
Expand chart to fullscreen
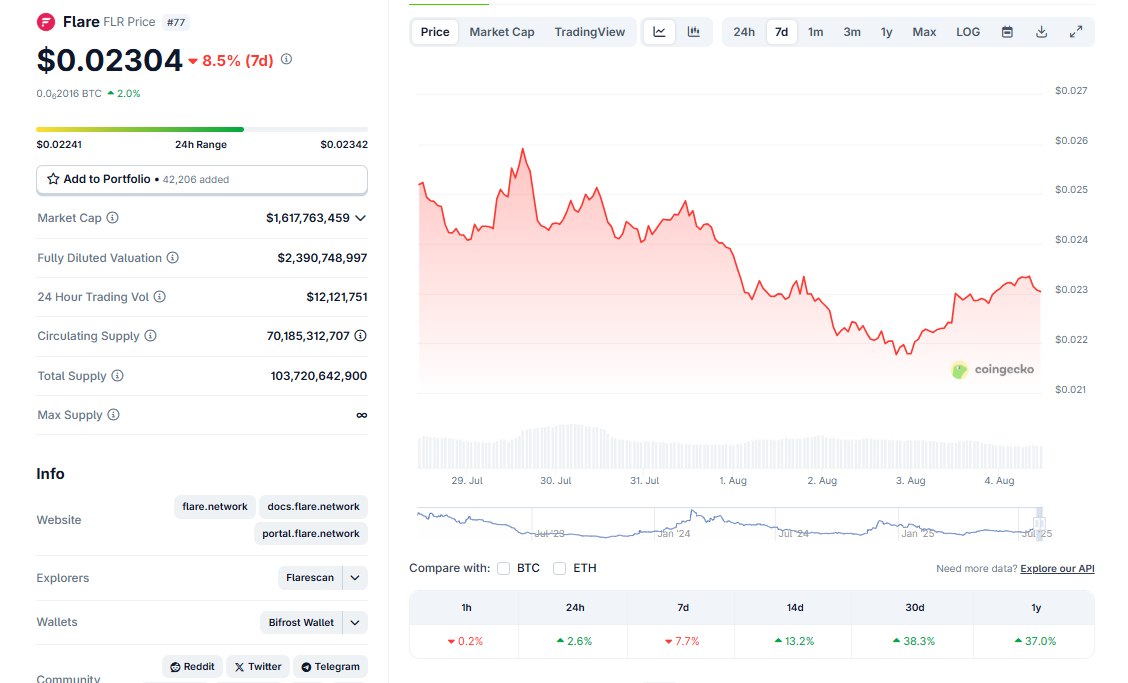pyautogui.click(x=1075, y=32)
